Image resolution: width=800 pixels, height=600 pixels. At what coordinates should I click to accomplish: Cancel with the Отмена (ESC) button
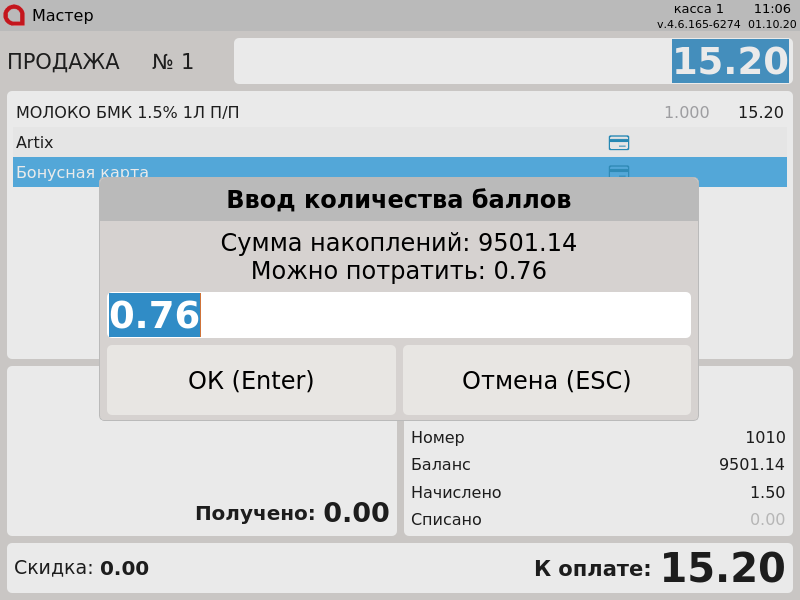[x=546, y=381]
